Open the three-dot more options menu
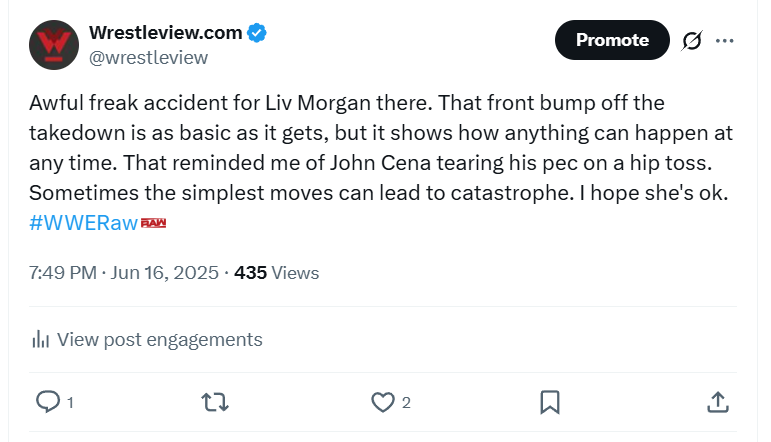The width and height of the screenshot is (771, 442). click(725, 41)
